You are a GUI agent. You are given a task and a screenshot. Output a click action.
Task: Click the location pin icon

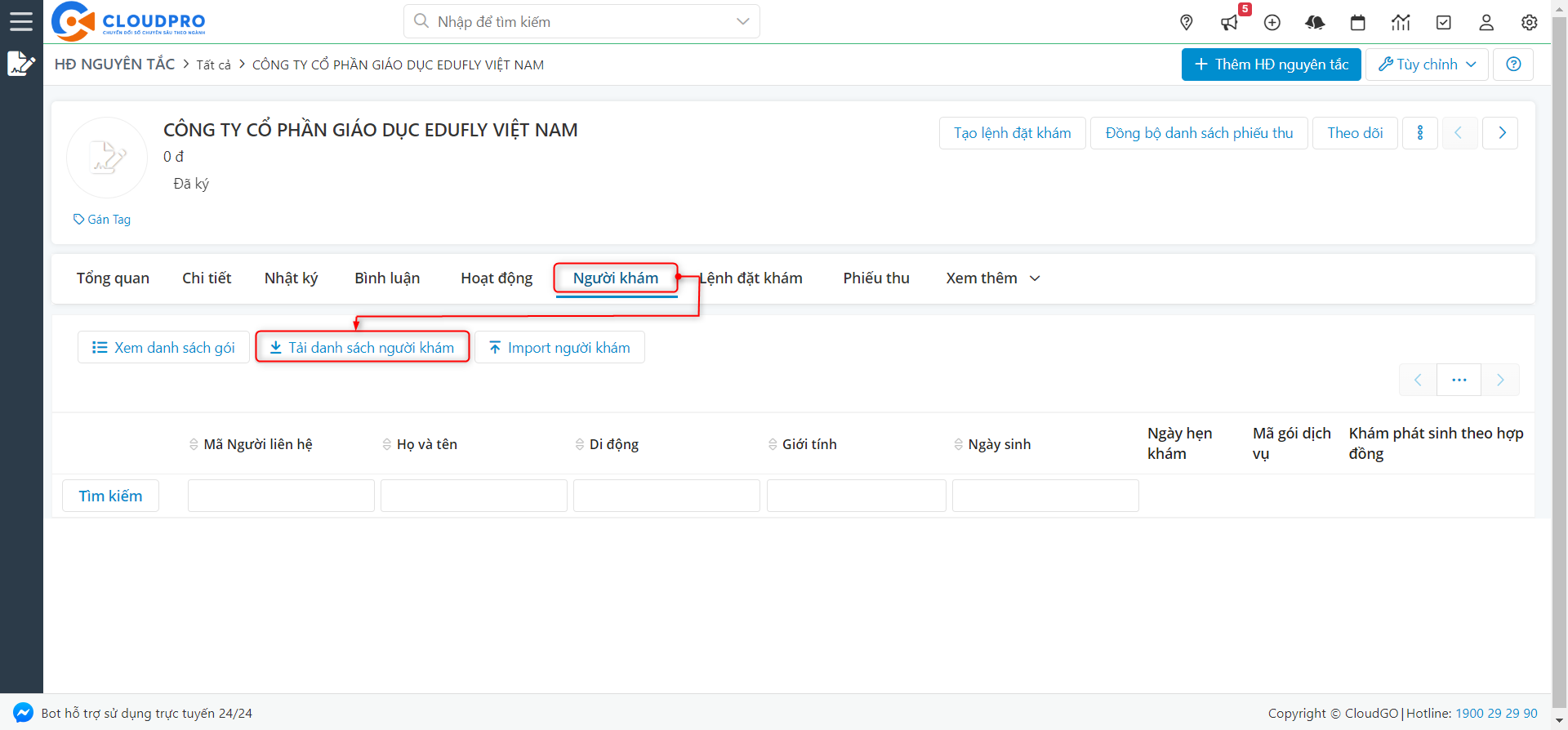click(1187, 22)
